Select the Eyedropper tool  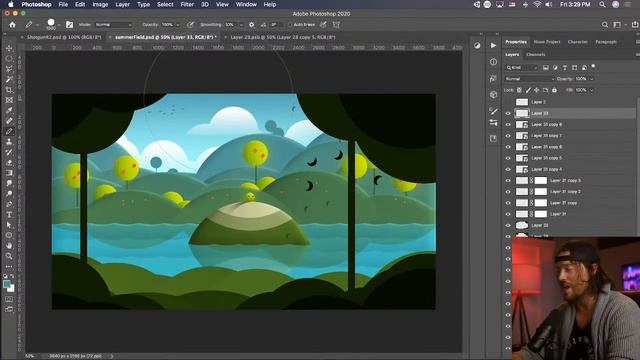coord(9,110)
